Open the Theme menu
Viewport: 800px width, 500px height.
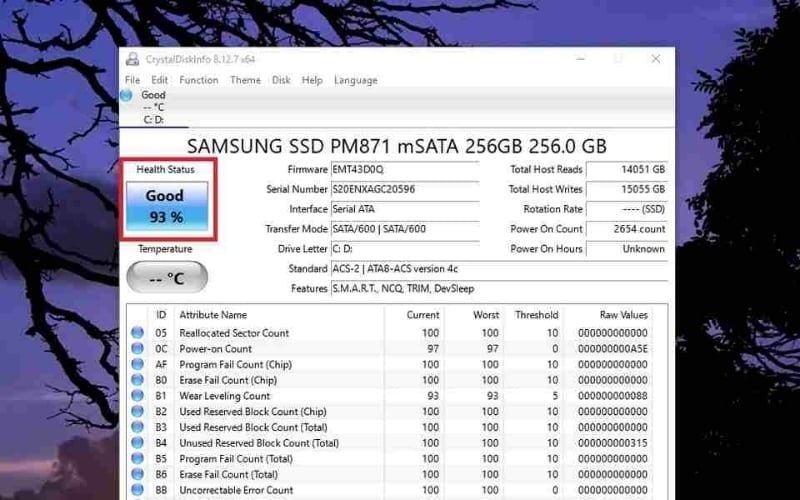click(x=245, y=80)
